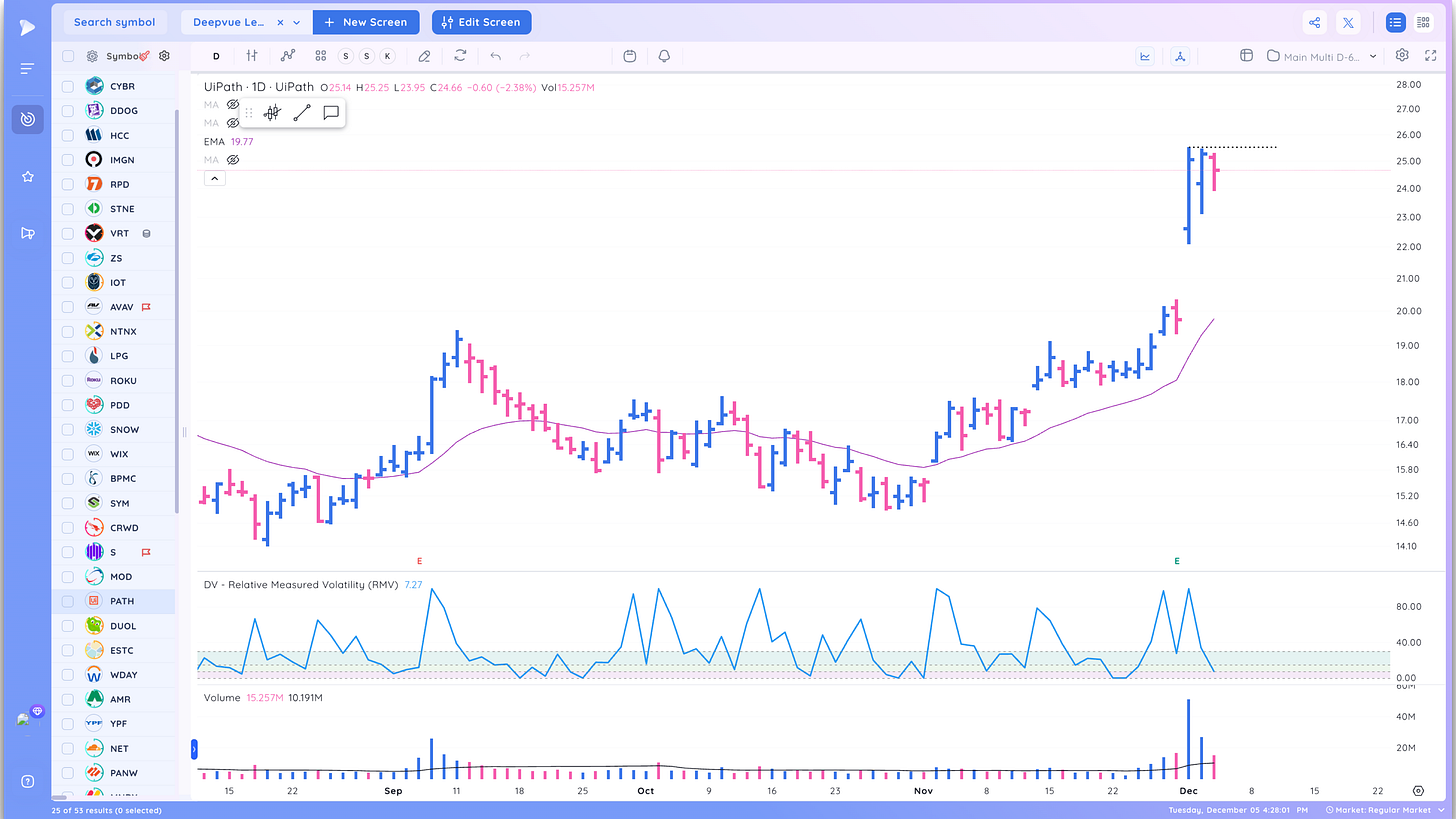The height and width of the screenshot is (819, 1456).
Task: Expand the side panel blue arrow by volume
Action: (194, 747)
